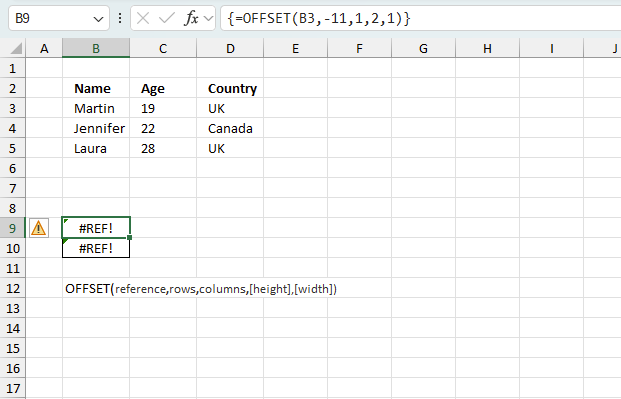Select the Age cell showing 19
This screenshot has height=399, width=621.
click(163, 108)
